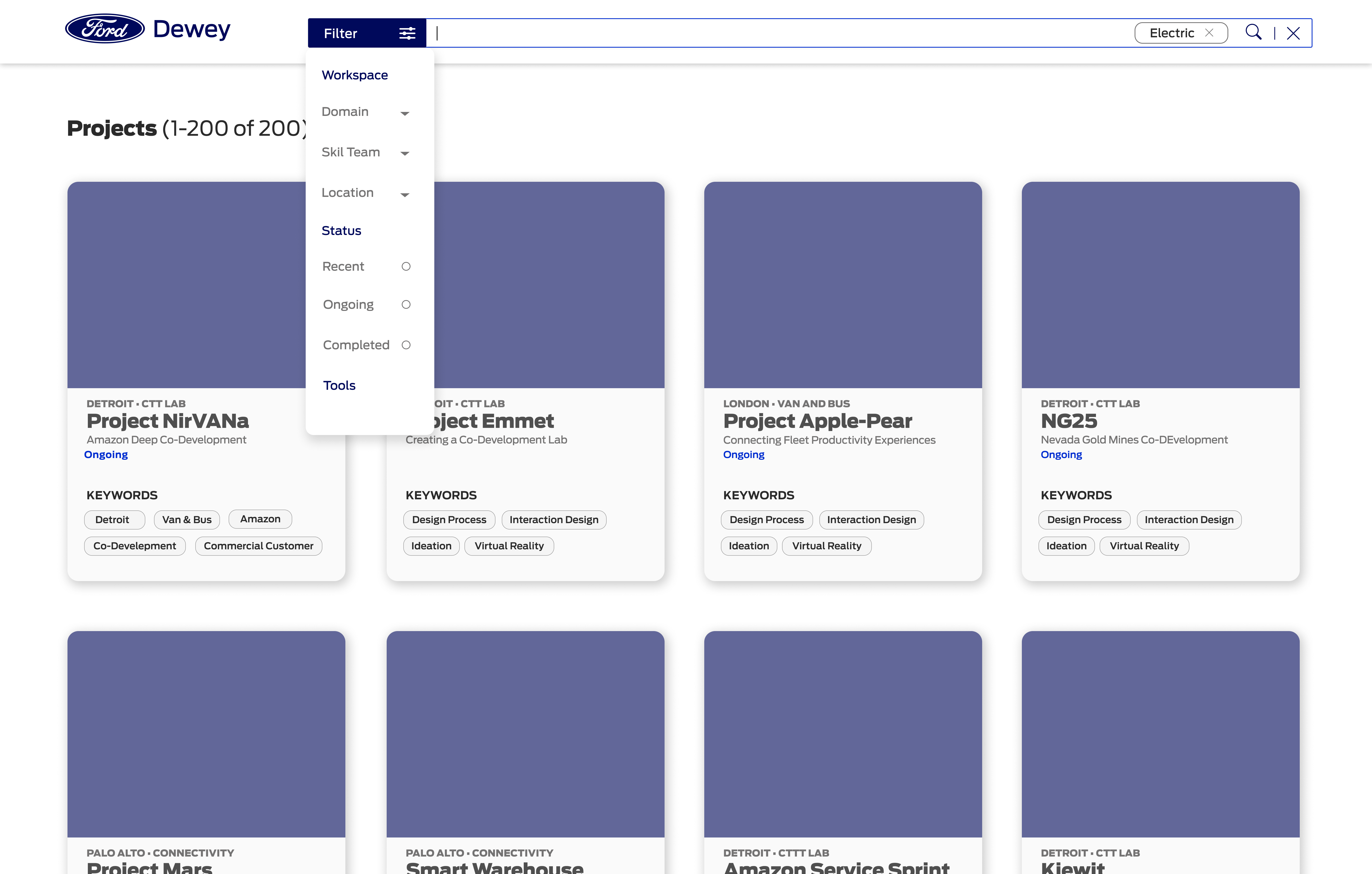1372x874 pixels.
Task: Click NG25 card image
Action: 1161,285
